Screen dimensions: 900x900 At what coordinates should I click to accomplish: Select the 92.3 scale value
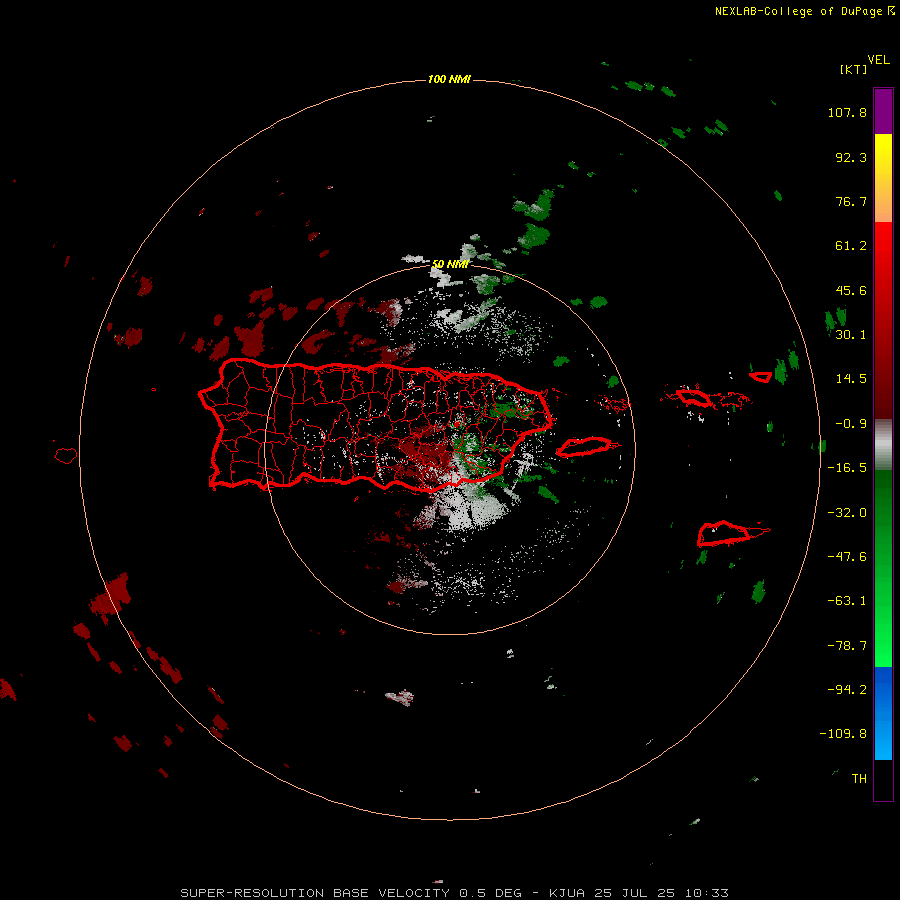[x=851, y=157]
